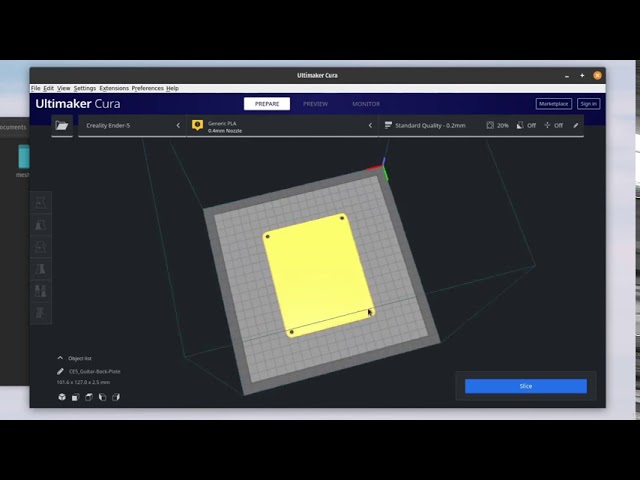Click the material warning icon next to Generic PLA

pyautogui.click(x=198, y=125)
